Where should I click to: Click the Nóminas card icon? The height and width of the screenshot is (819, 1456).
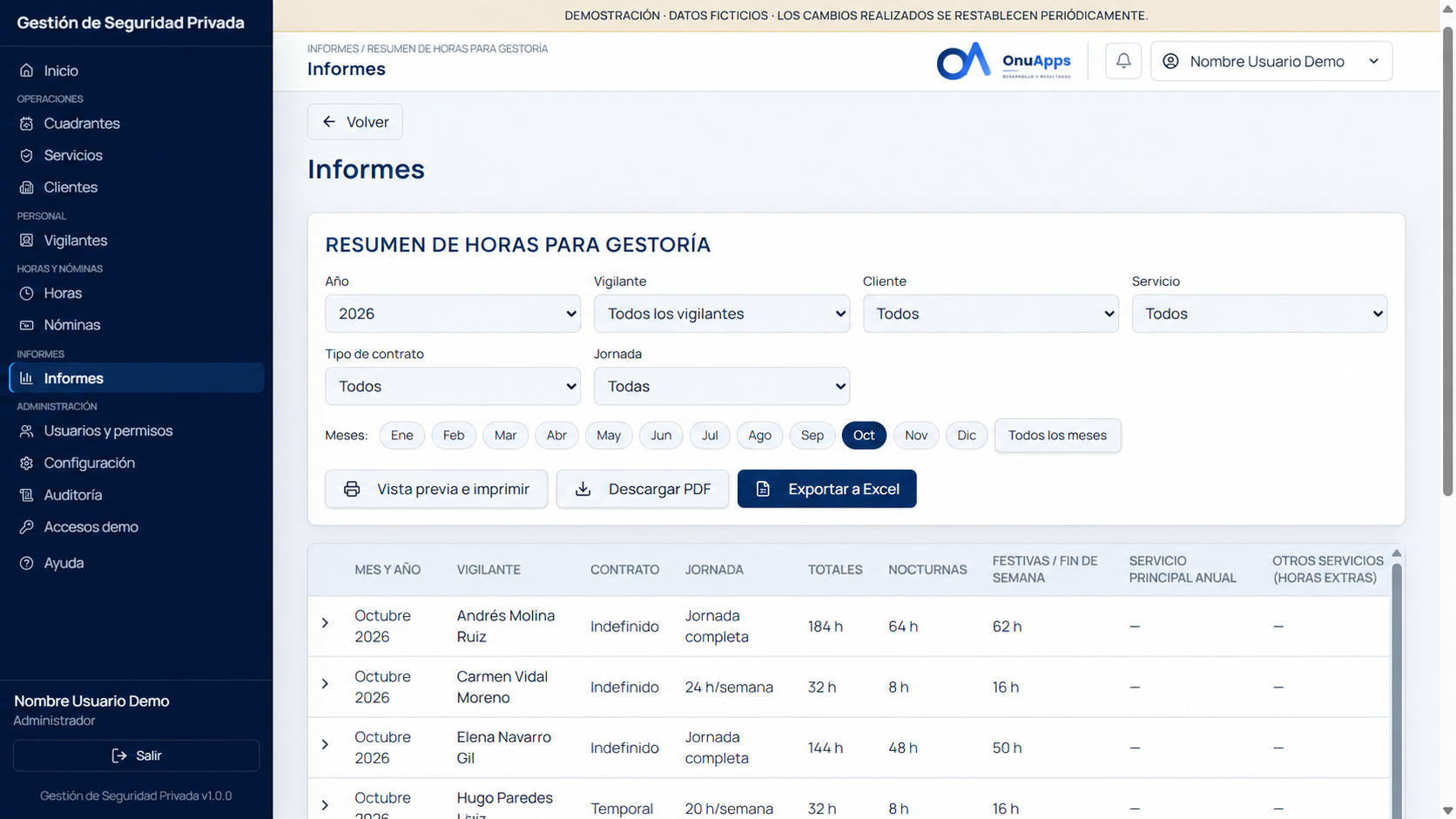pos(27,325)
